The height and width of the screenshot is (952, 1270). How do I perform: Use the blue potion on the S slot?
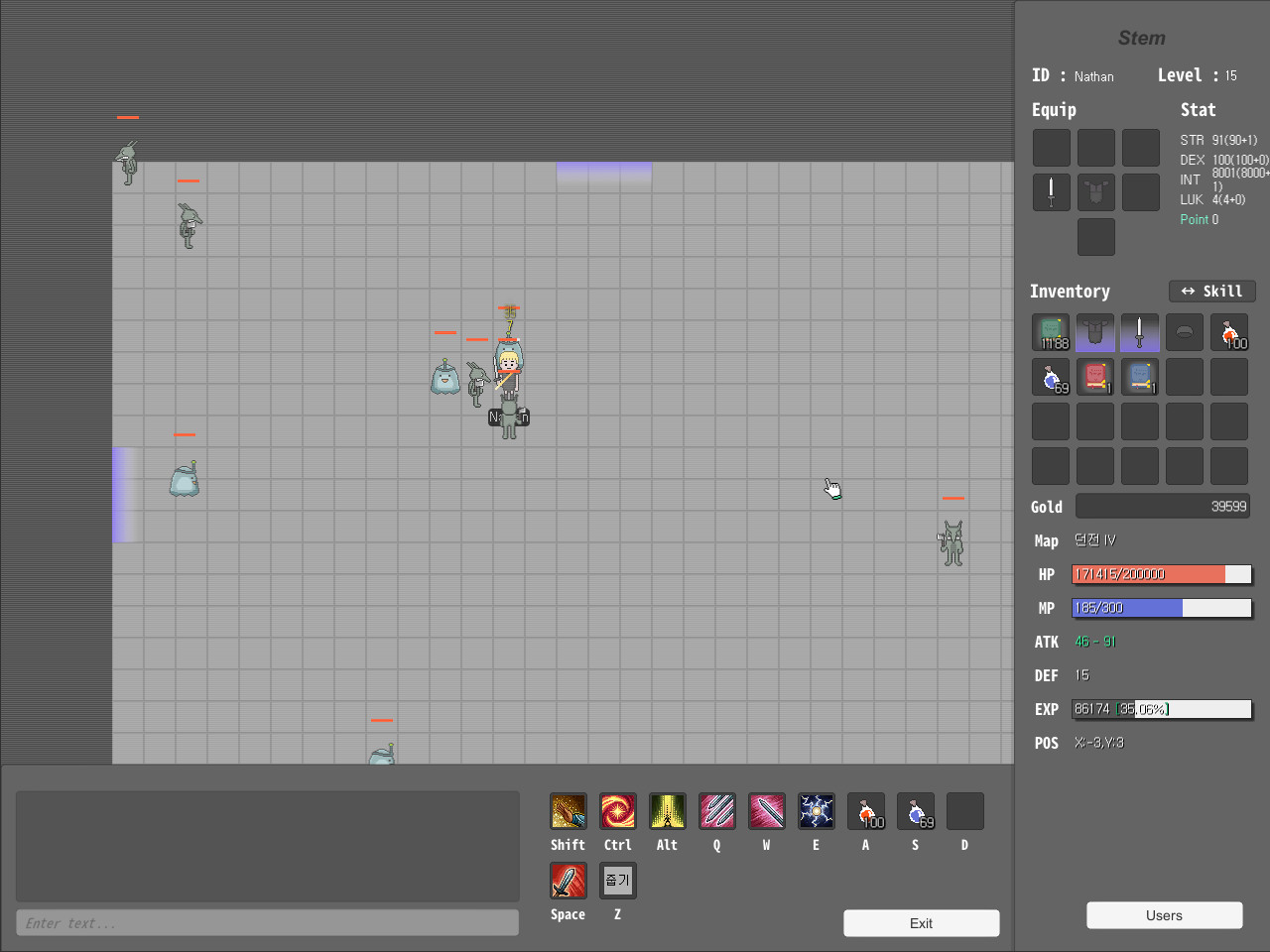click(x=915, y=810)
